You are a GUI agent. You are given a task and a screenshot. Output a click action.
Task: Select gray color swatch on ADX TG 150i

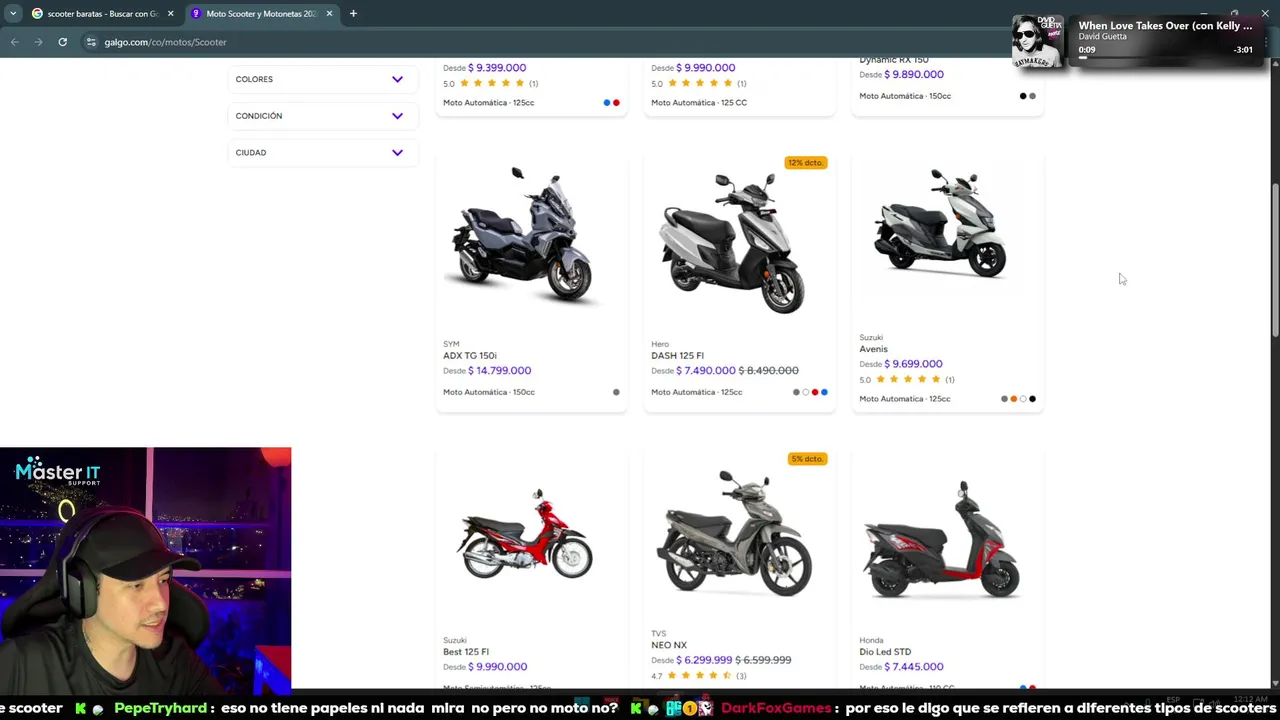[x=616, y=392]
